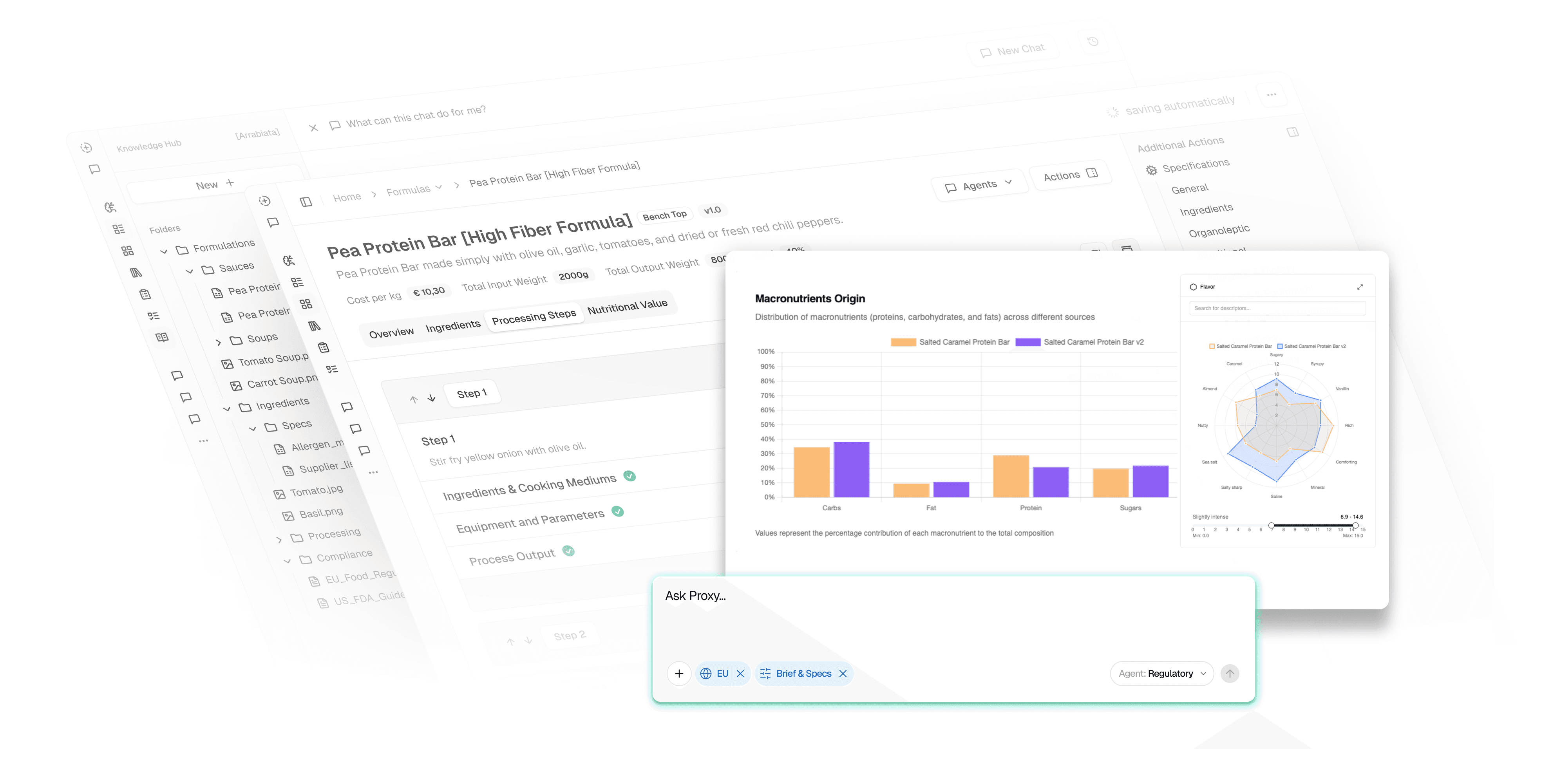Open the three-dots menu near saving automatically
Viewport: 1552px width, 784px height.
tap(1271, 94)
